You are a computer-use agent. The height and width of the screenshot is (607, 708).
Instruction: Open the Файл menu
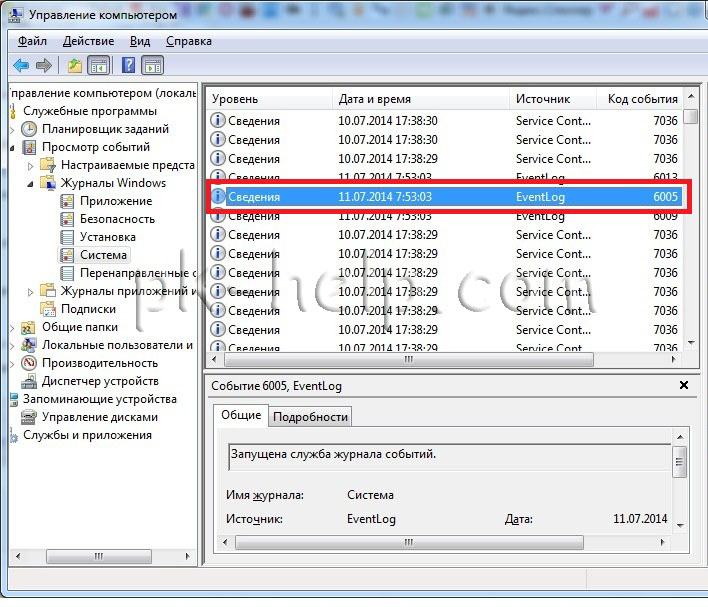(32, 41)
